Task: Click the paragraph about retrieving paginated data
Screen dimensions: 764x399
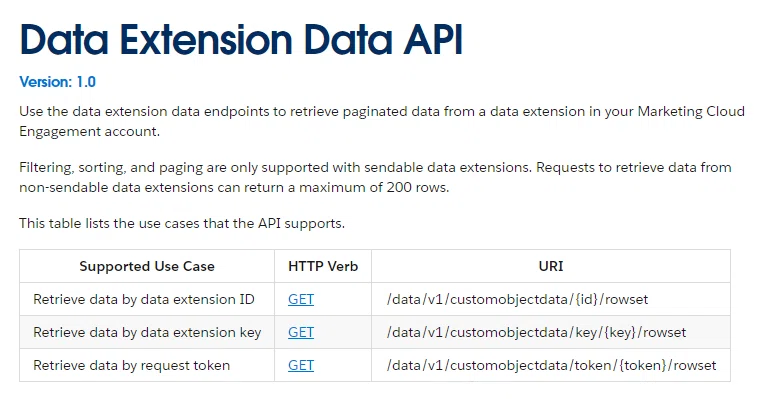Action: [382, 121]
